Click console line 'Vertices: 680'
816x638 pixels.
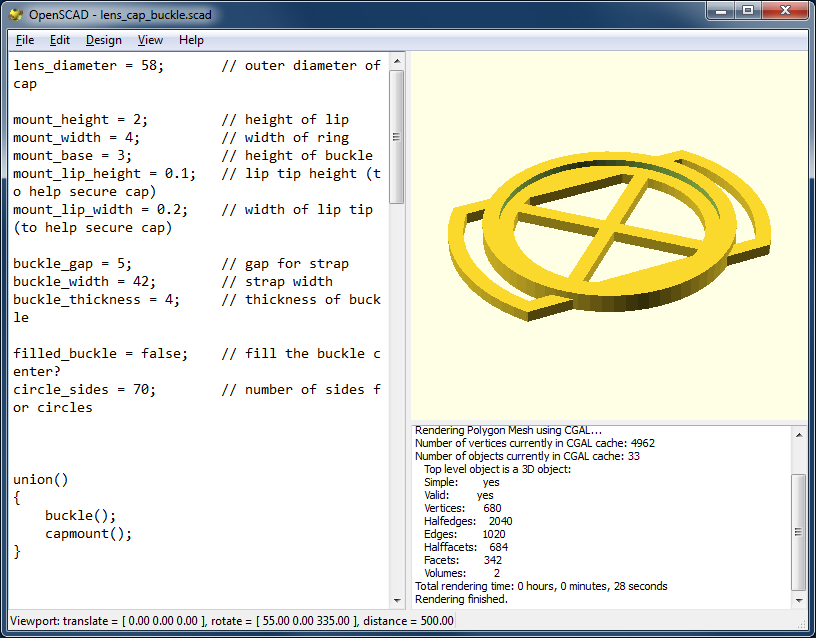[x=463, y=508]
